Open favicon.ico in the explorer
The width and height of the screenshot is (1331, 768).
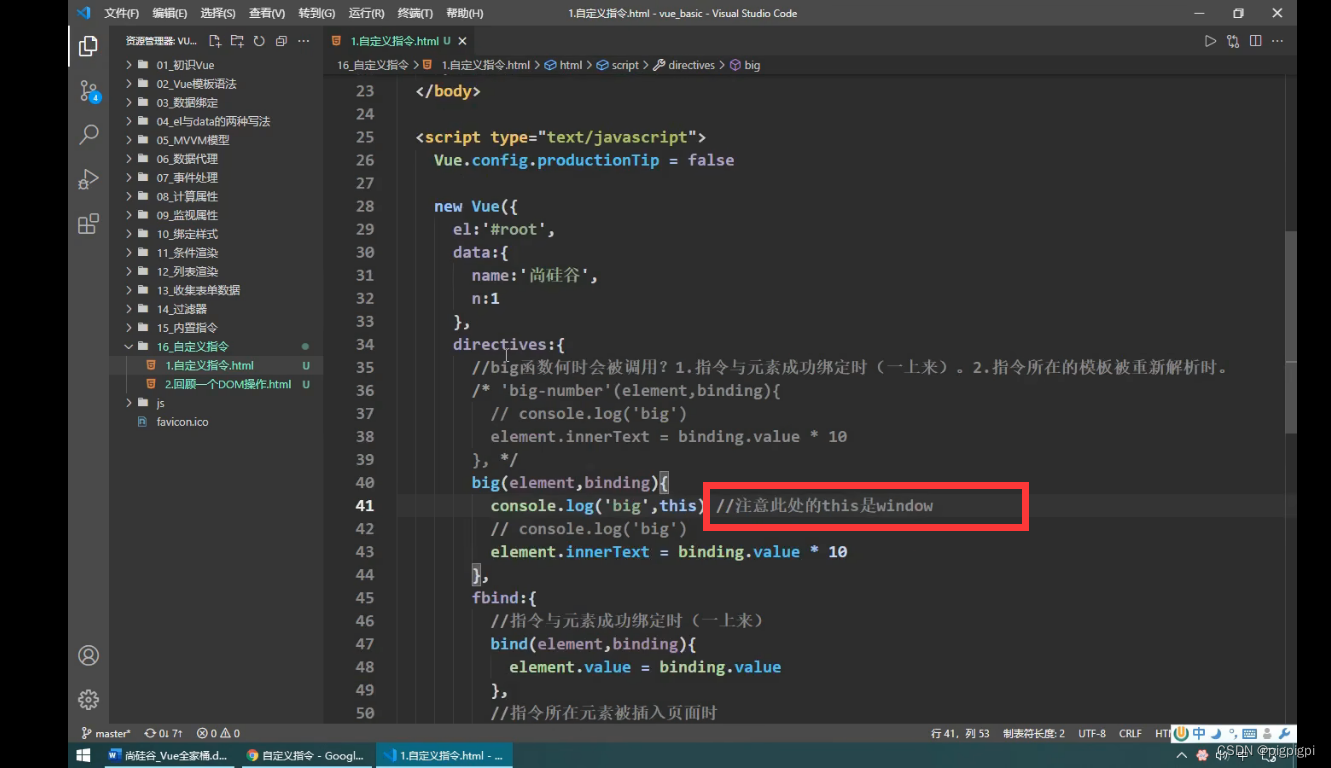(216, 421)
